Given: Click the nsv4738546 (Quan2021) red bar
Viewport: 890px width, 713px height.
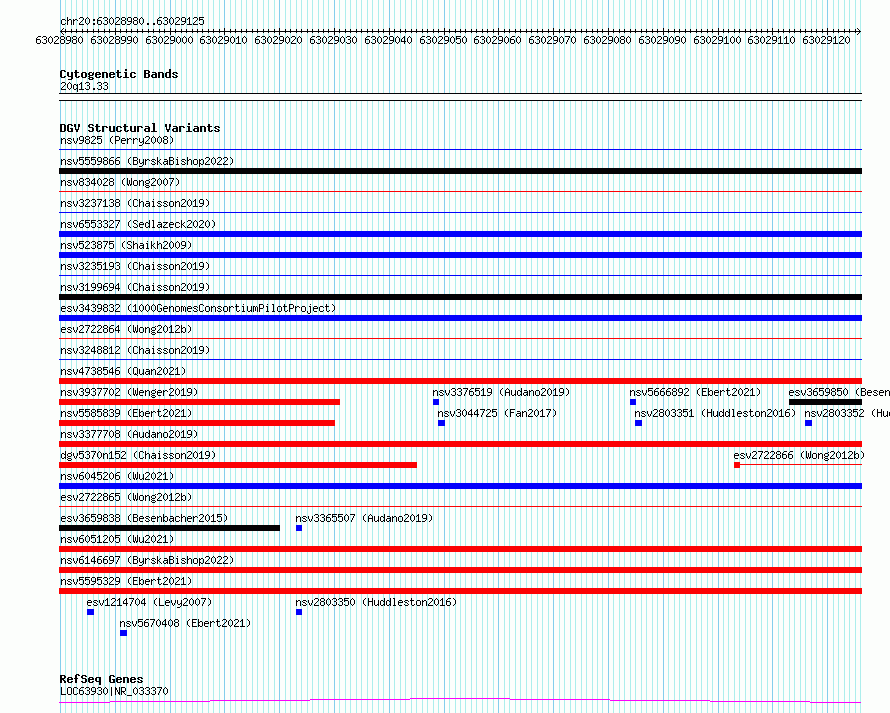Looking at the screenshot, I should point(460,381).
